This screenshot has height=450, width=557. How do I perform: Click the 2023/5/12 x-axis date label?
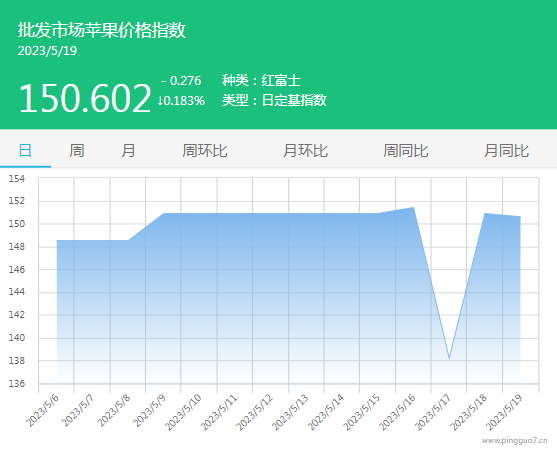coord(254,412)
